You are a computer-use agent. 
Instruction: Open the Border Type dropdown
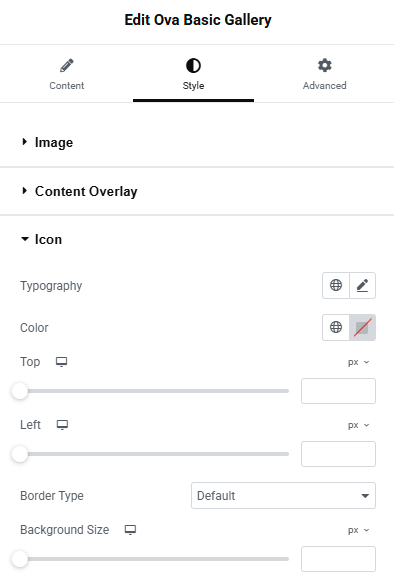tap(283, 495)
